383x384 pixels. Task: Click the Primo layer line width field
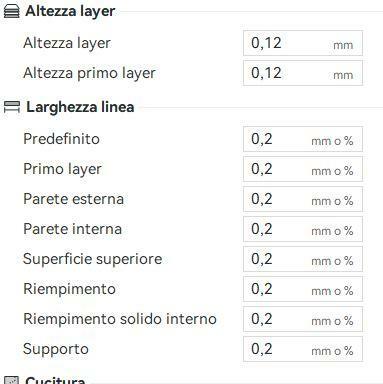click(303, 169)
